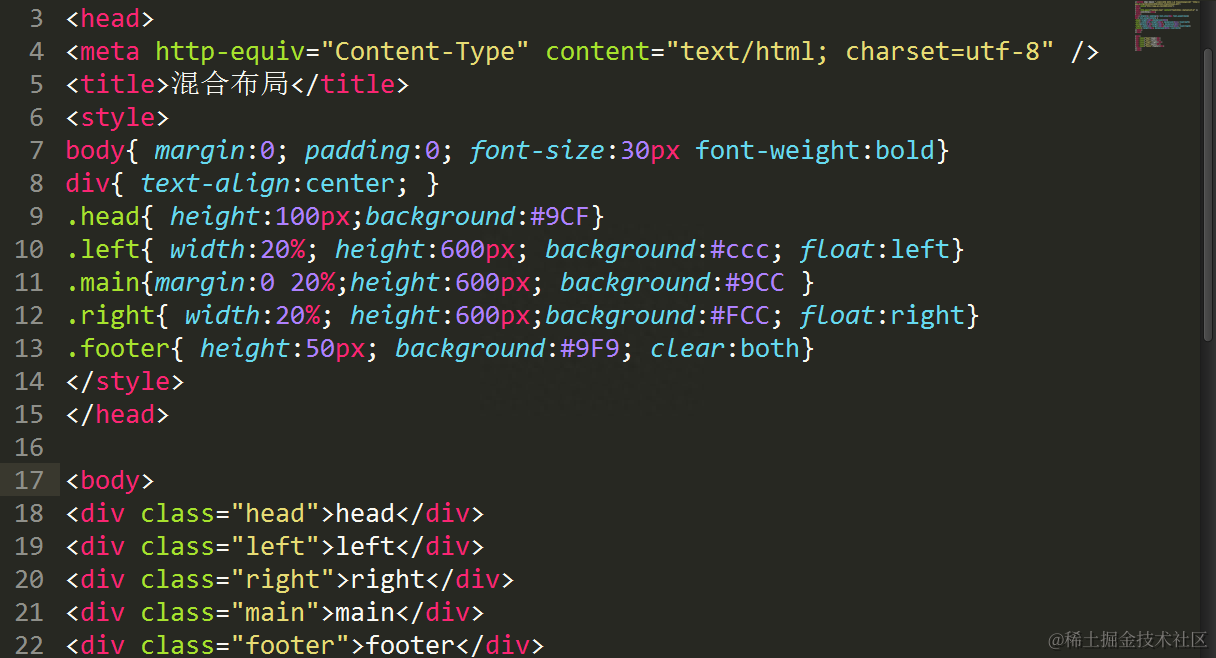Screen dimensions: 1216x658
Task: Click the padding property in body rule
Action: [x=357, y=150]
